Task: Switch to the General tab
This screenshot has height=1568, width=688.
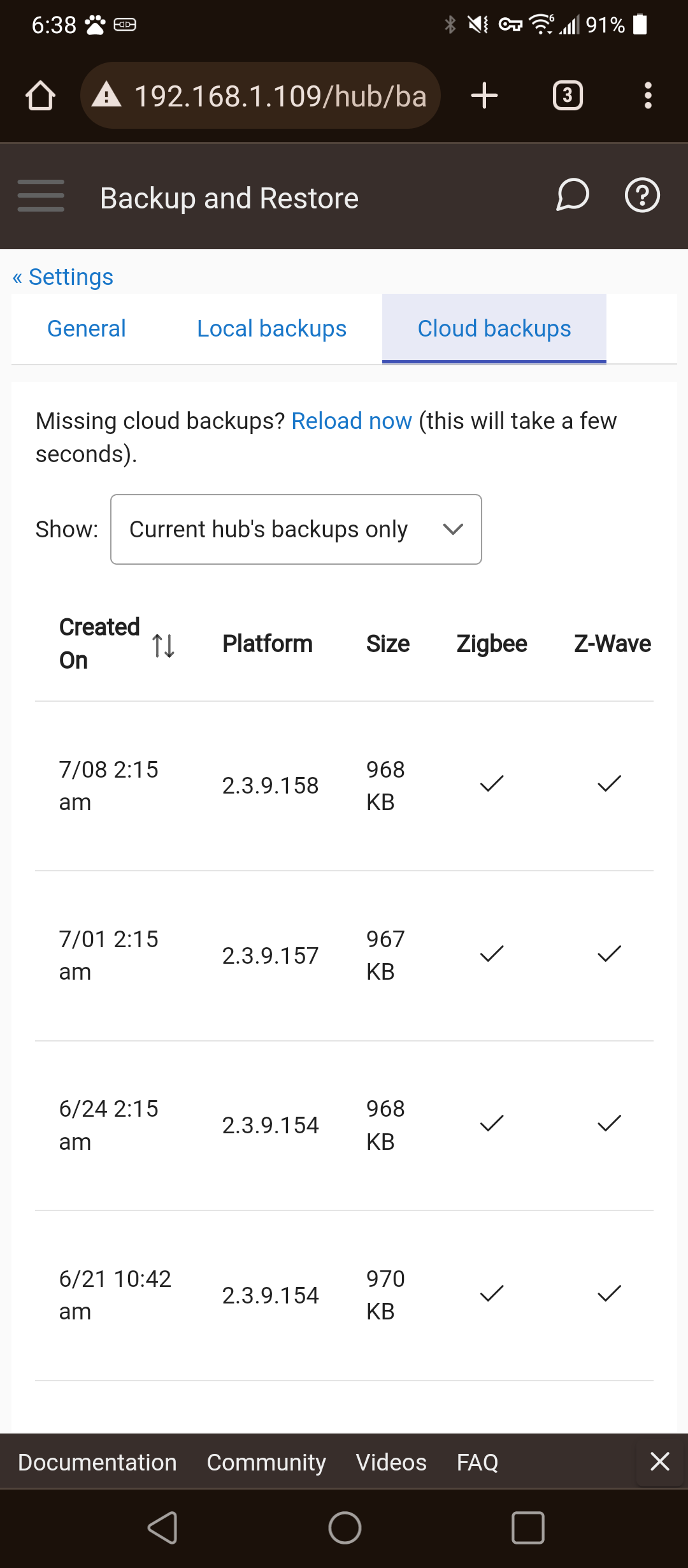Action: tap(87, 329)
